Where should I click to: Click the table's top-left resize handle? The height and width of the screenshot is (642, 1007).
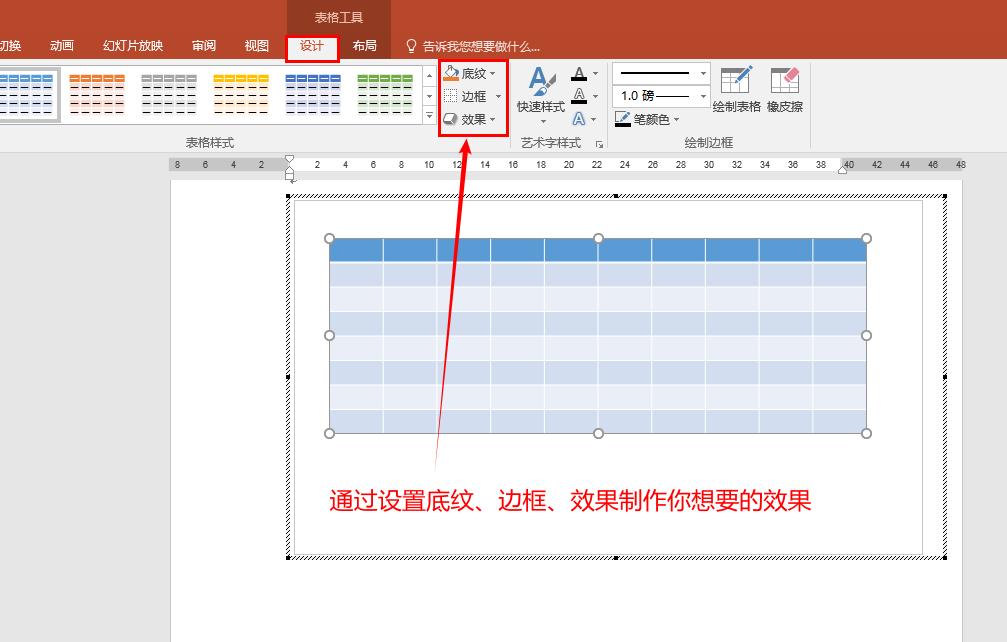click(329, 238)
